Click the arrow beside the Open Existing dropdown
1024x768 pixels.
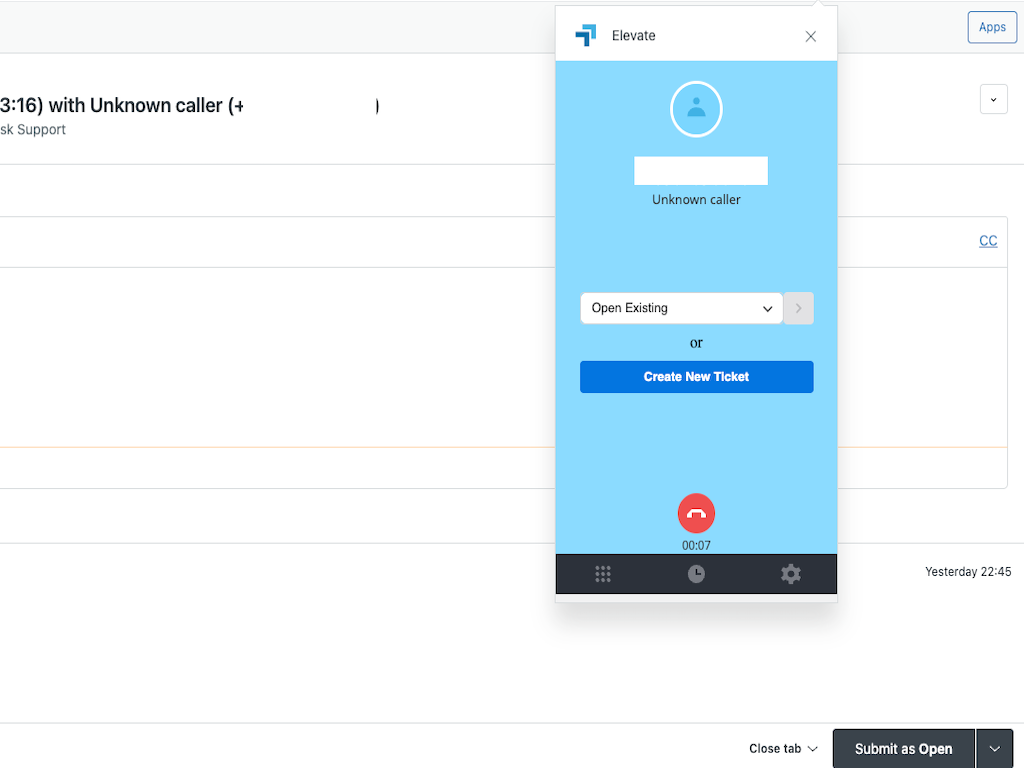(x=798, y=308)
